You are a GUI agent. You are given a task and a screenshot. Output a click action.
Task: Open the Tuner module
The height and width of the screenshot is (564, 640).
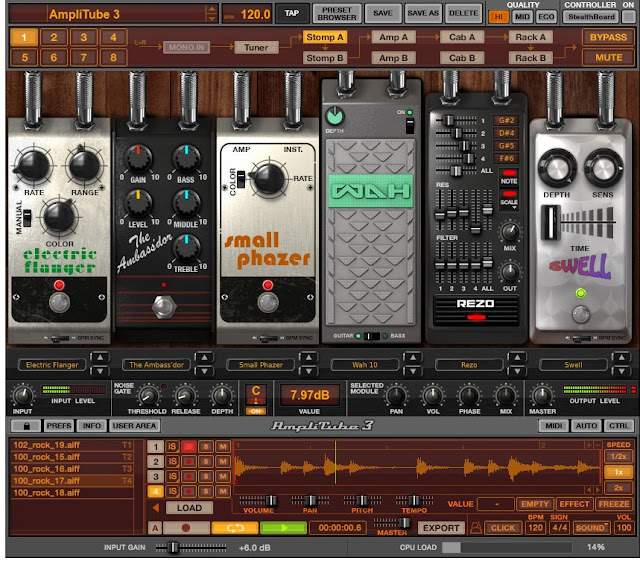[256, 48]
